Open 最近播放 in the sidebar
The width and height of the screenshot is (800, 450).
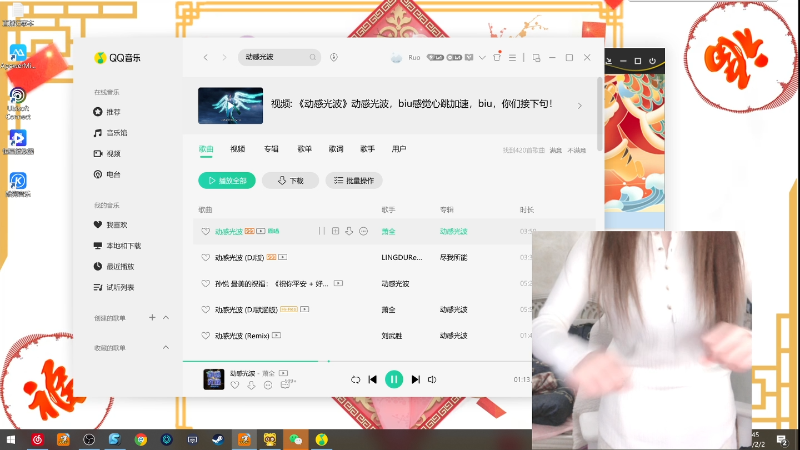point(114,266)
